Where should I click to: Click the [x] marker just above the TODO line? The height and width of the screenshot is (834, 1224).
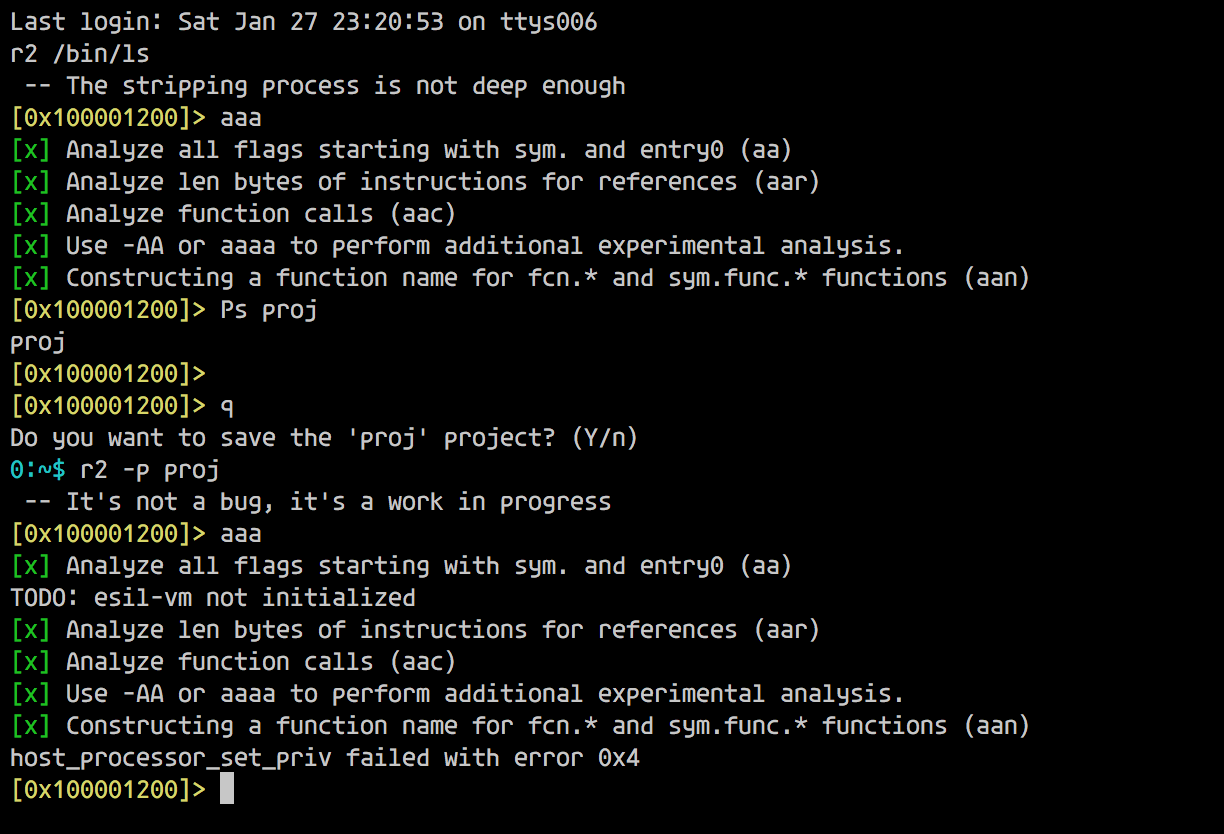[30, 566]
